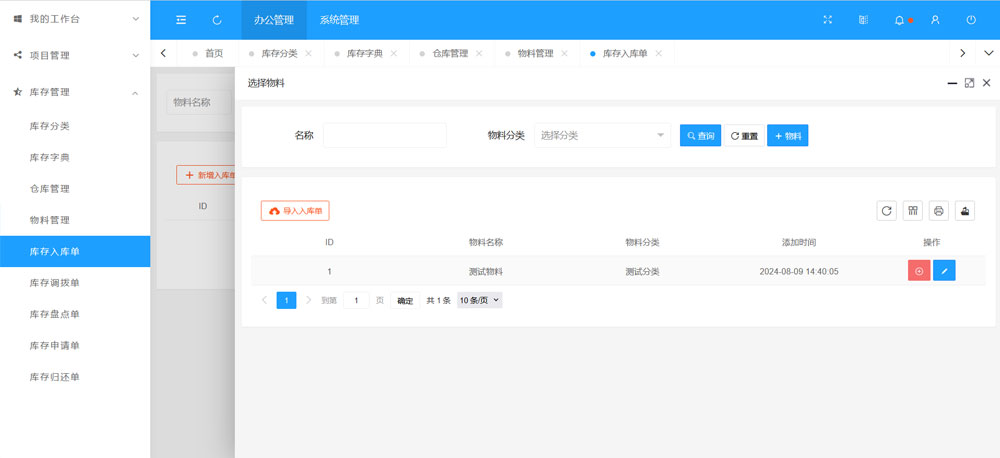
Task: Click the power logout icon
Action: pos(971,20)
